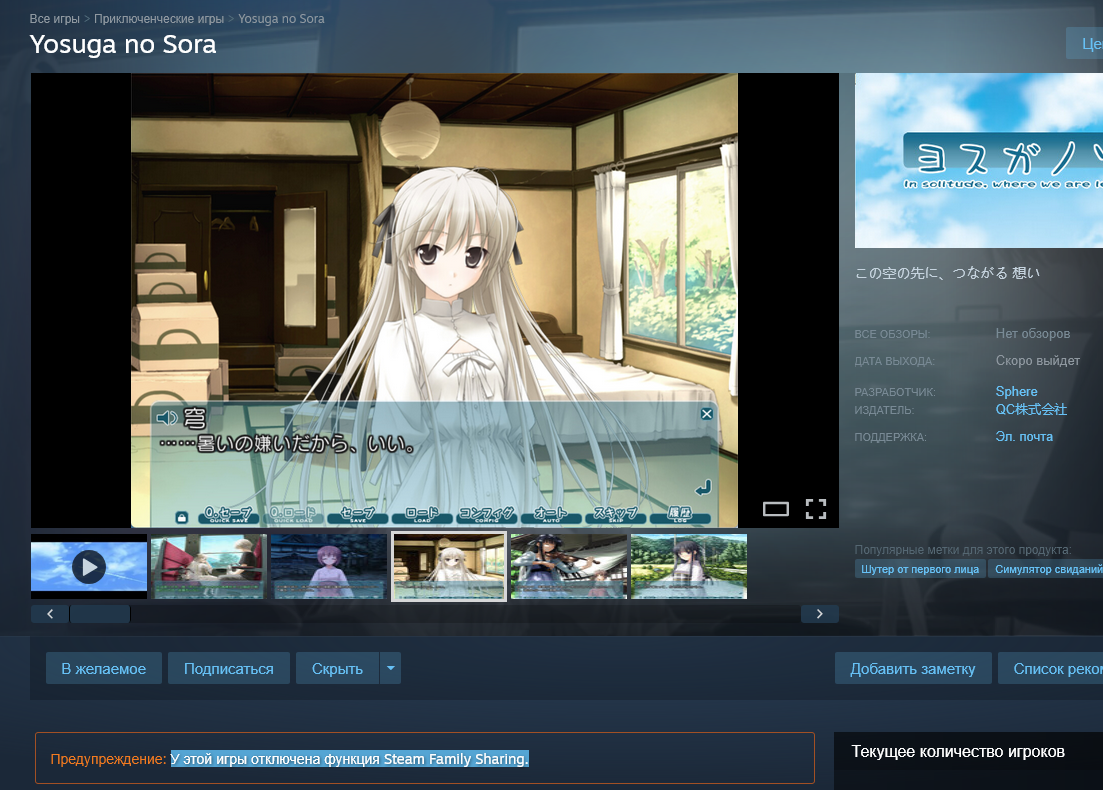1103x790 pixels.
Task: Select the Шутер от первого лица tag
Action: click(920, 569)
